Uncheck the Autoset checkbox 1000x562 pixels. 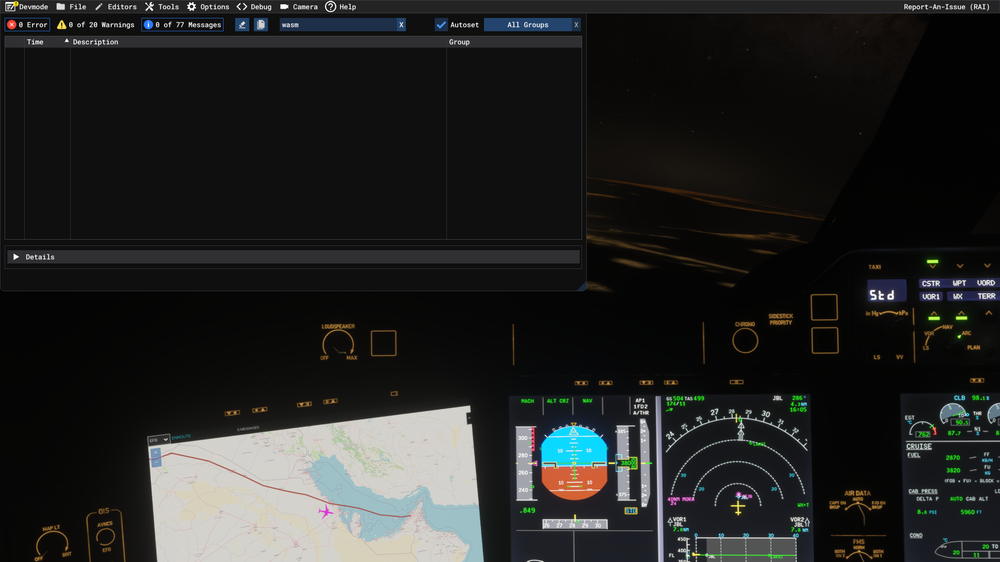tap(441, 25)
